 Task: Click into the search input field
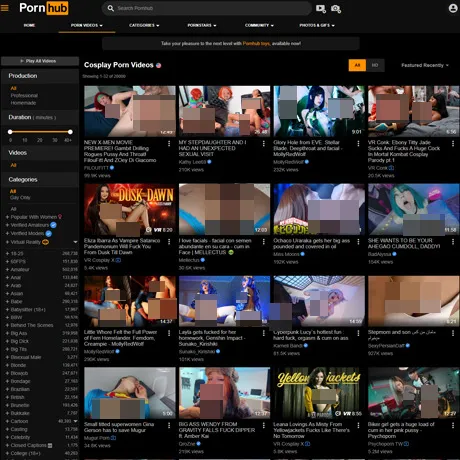click(x=212, y=8)
